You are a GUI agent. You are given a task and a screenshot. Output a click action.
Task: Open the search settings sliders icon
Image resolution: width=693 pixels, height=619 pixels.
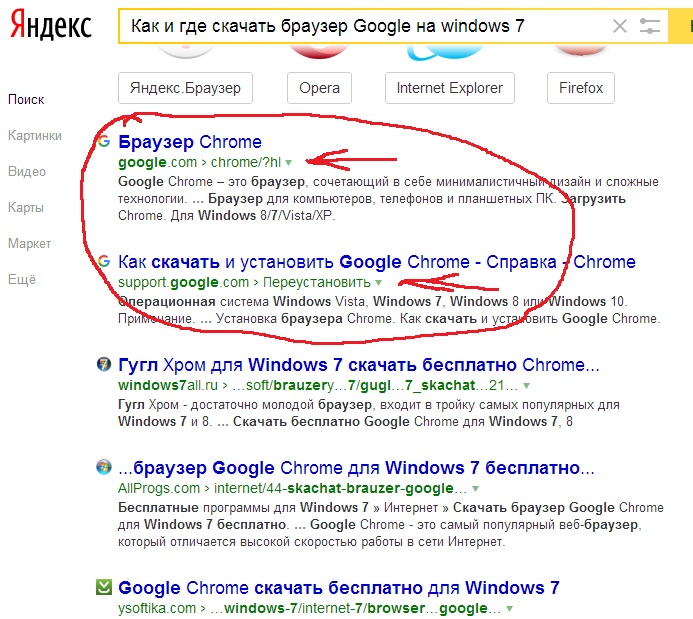click(649, 26)
